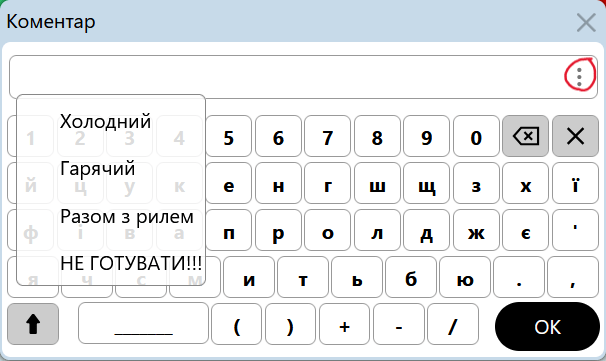Image resolution: width=606 pixels, height=361 pixels.
Task: Tap the minus sign key
Action: pos(399,324)
